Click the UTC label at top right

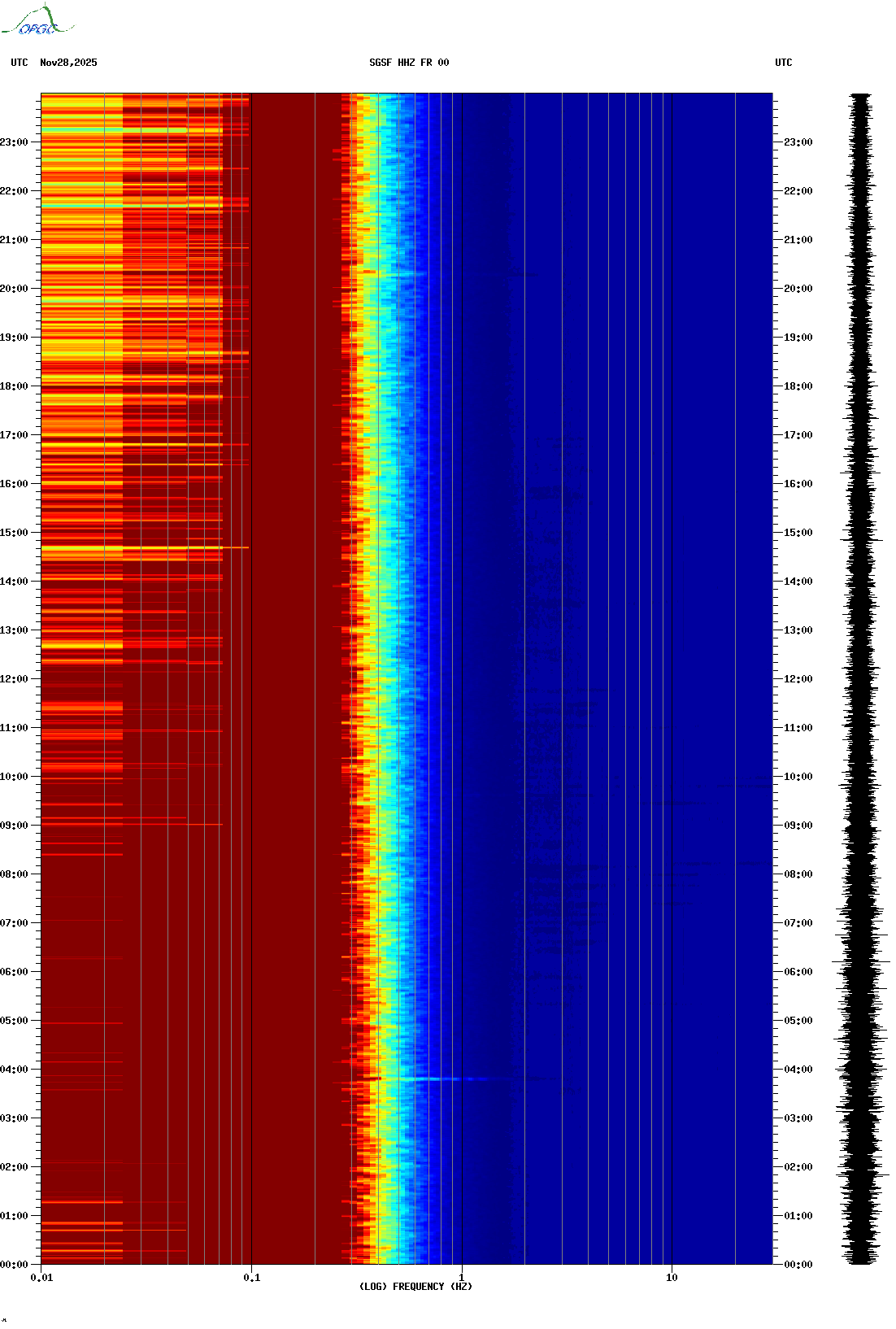coord(784,63)
